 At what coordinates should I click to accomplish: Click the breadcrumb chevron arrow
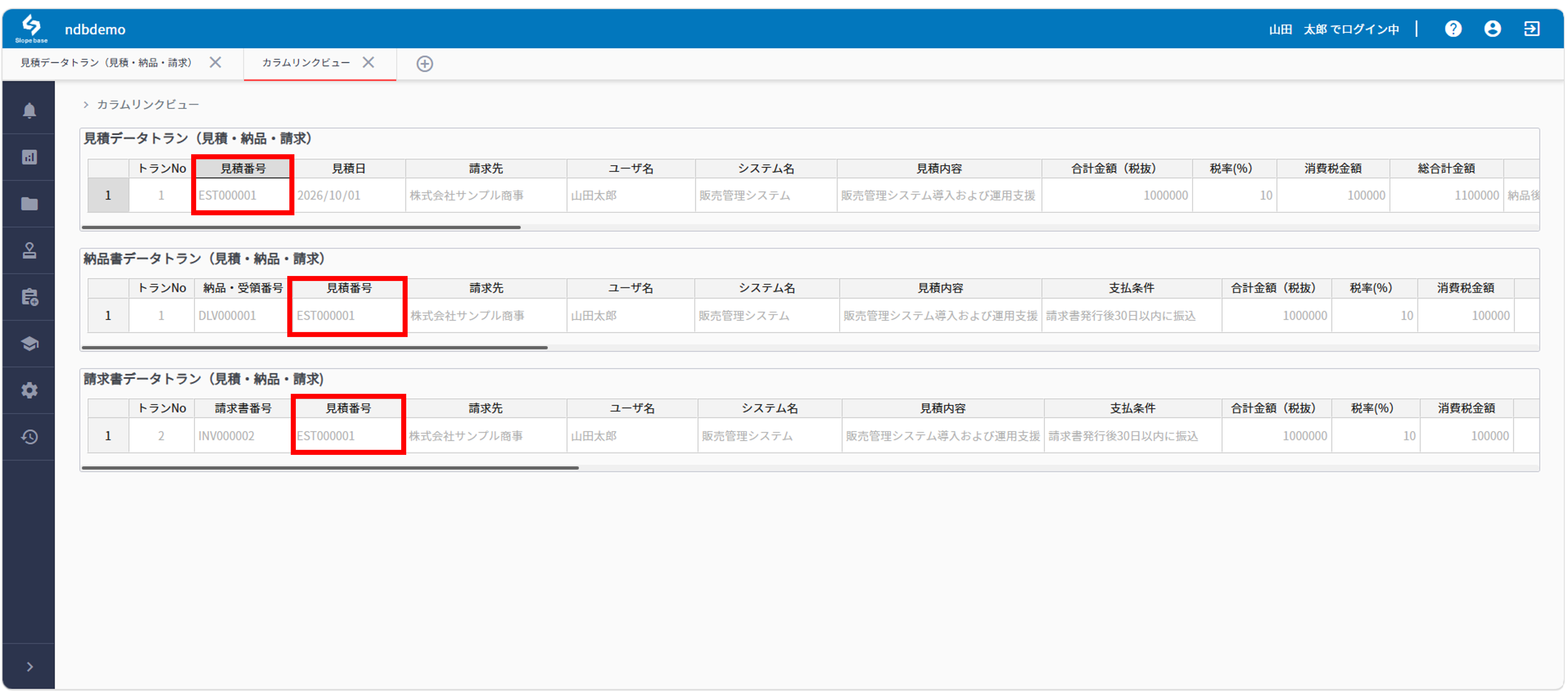[x=86, y=105]
